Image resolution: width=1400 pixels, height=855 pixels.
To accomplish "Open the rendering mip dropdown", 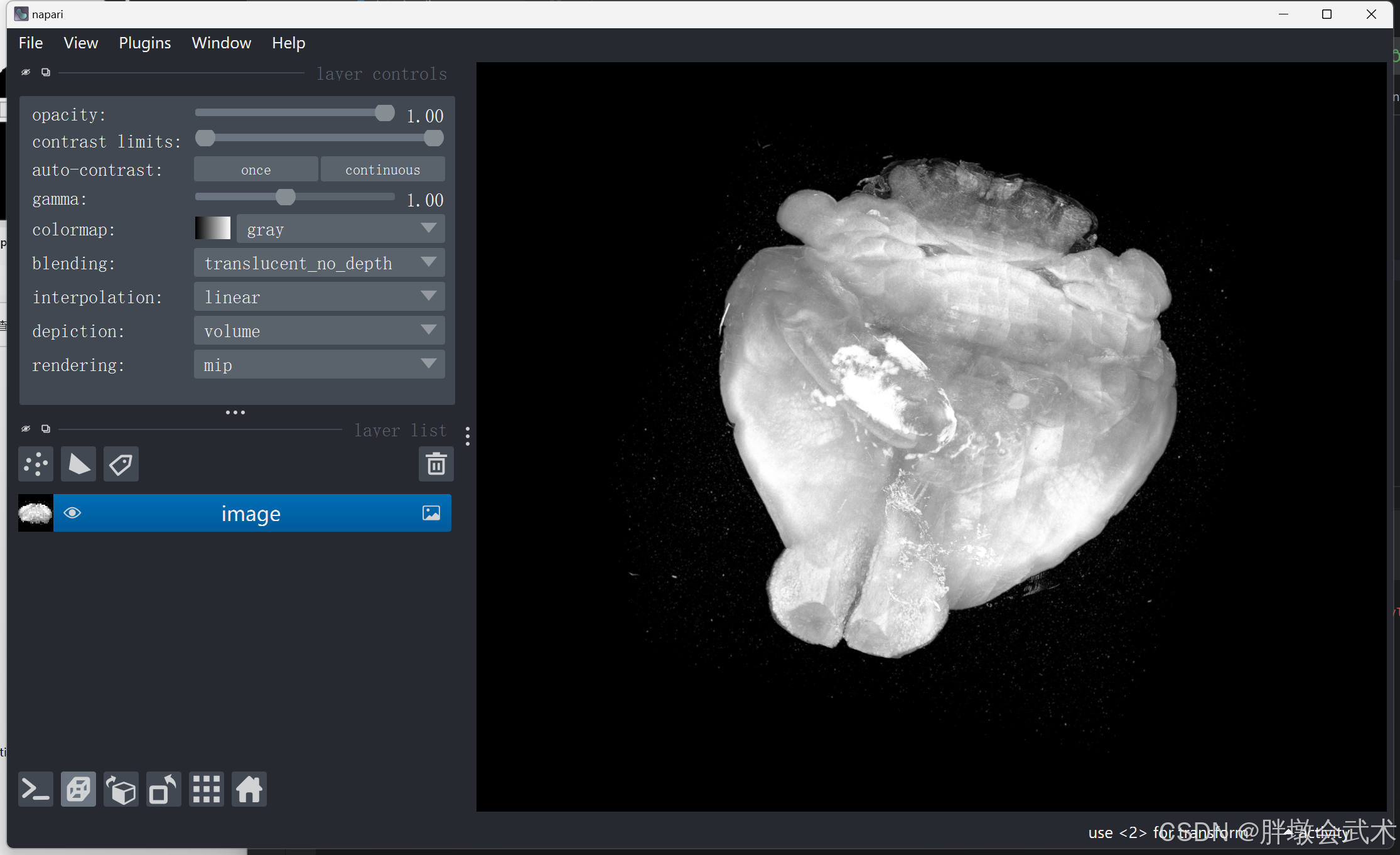I will (319, 365).
